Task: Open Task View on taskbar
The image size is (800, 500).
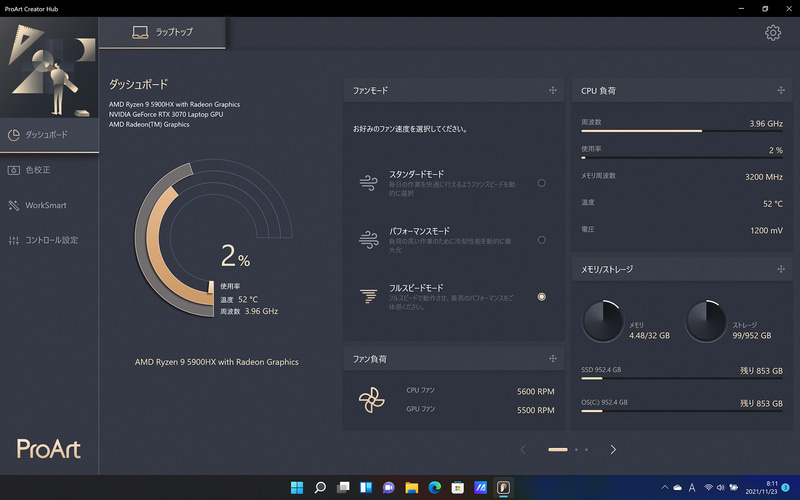Action: click(343, 487)
